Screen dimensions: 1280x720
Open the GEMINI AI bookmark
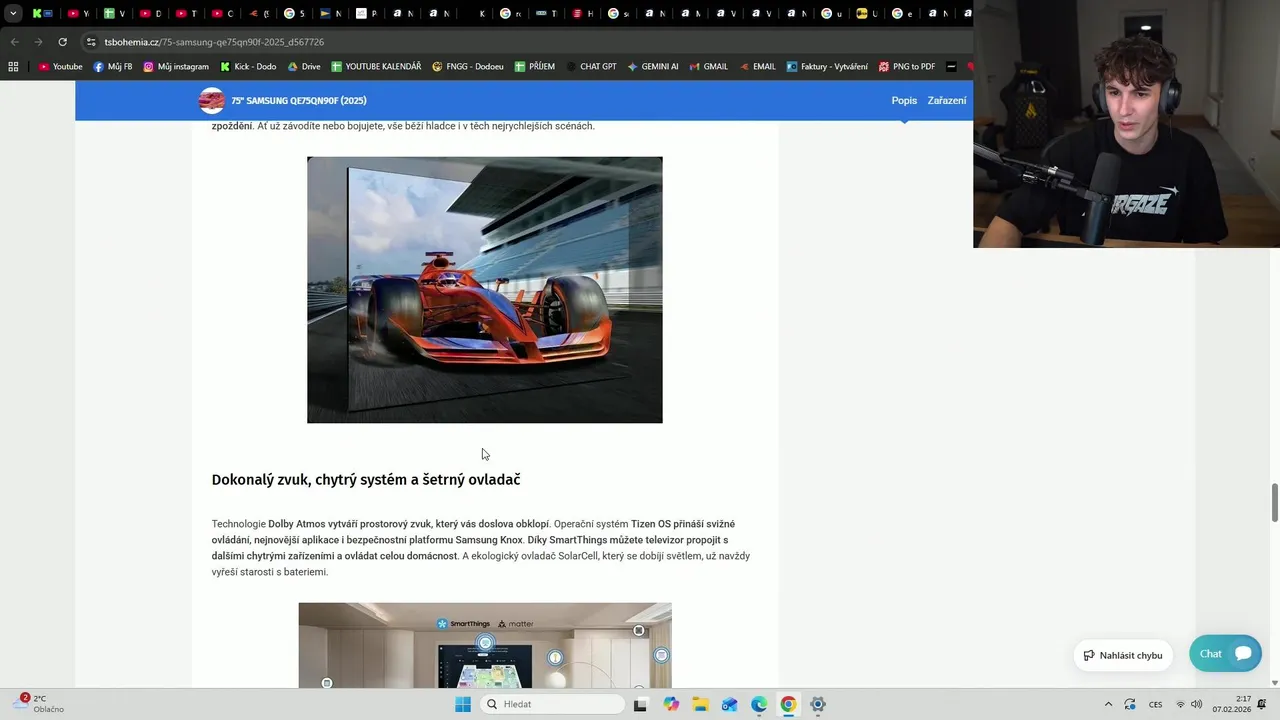click(x=653, y=67)
